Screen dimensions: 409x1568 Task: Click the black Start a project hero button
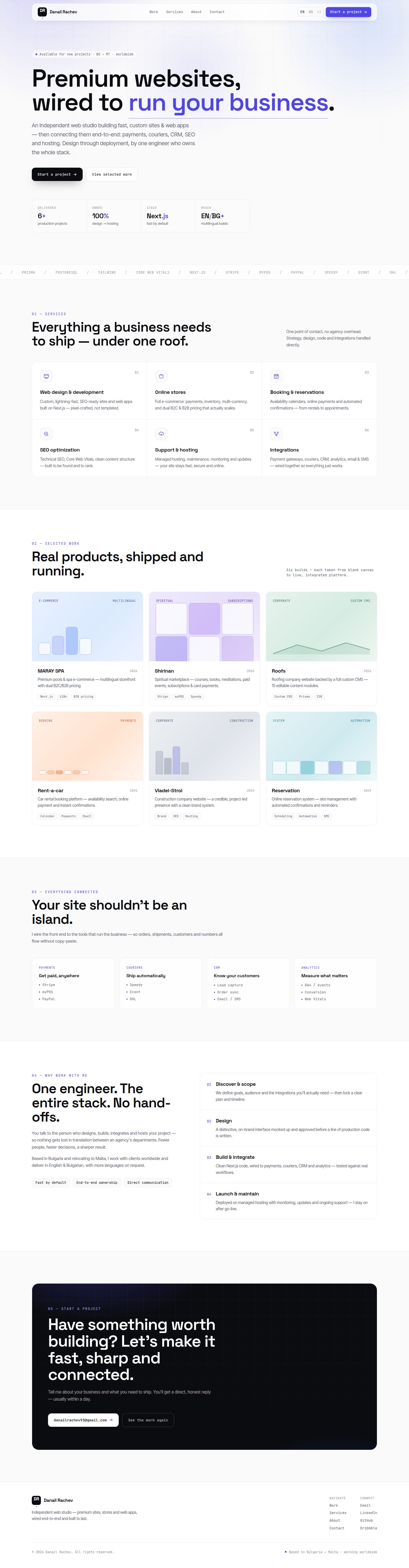[x=57, y=174]
